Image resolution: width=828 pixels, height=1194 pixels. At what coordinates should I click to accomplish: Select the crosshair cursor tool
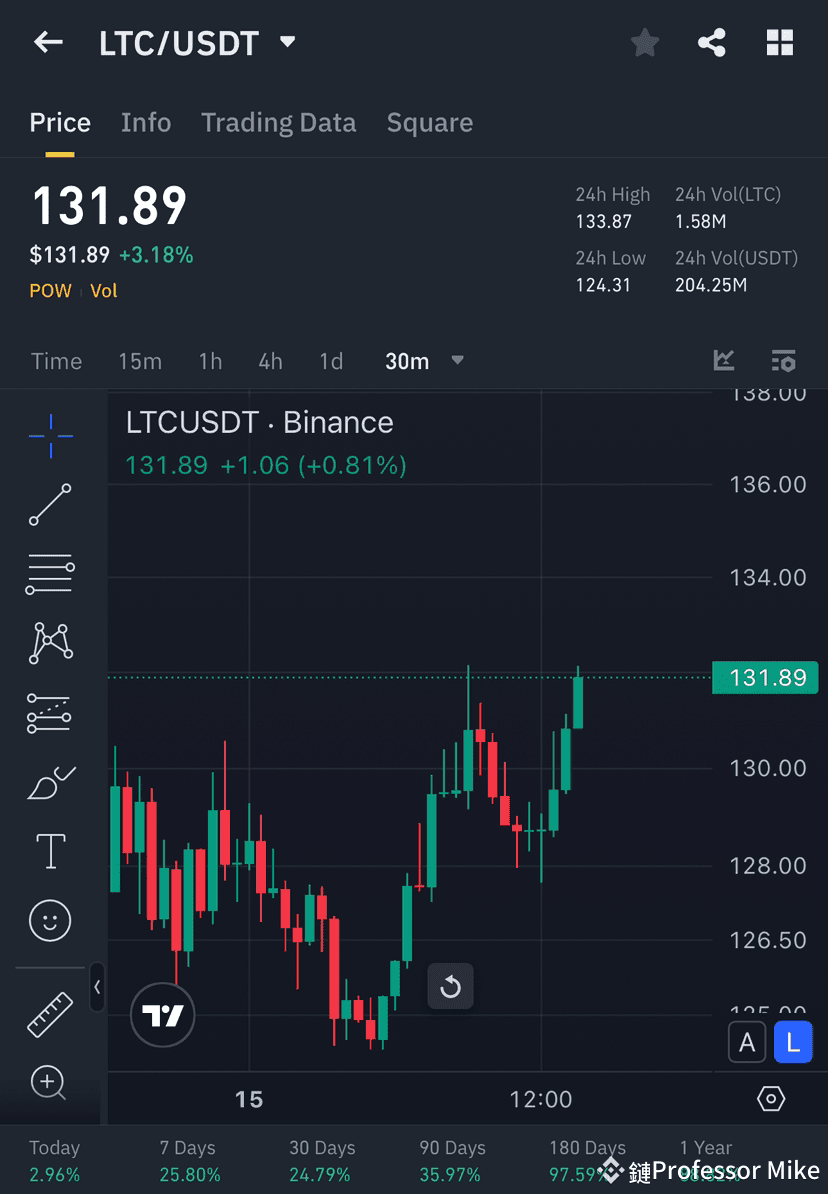[x=50, y=435]
